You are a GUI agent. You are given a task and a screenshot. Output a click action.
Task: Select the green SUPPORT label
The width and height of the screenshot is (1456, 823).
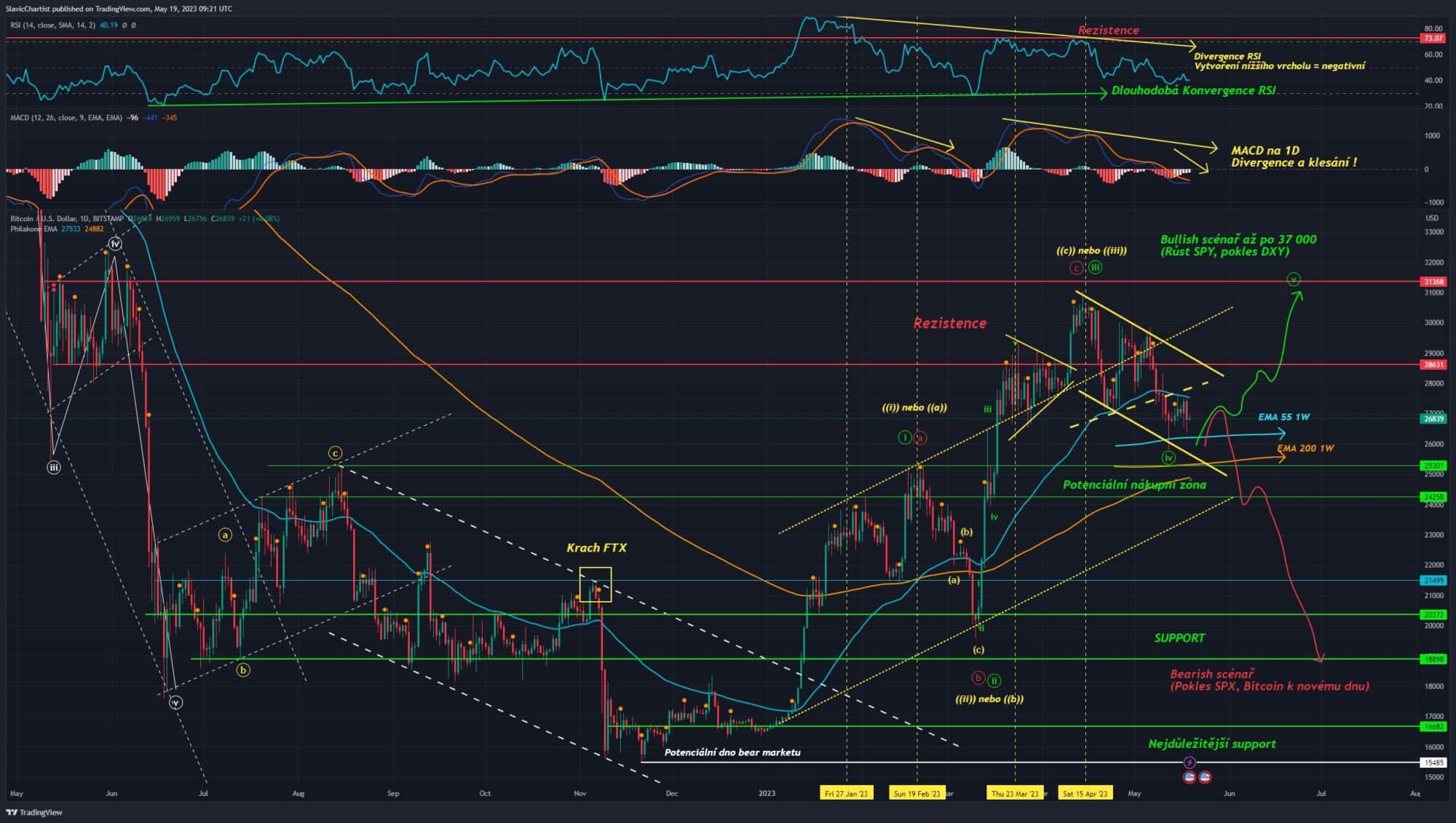point(1179,638)
